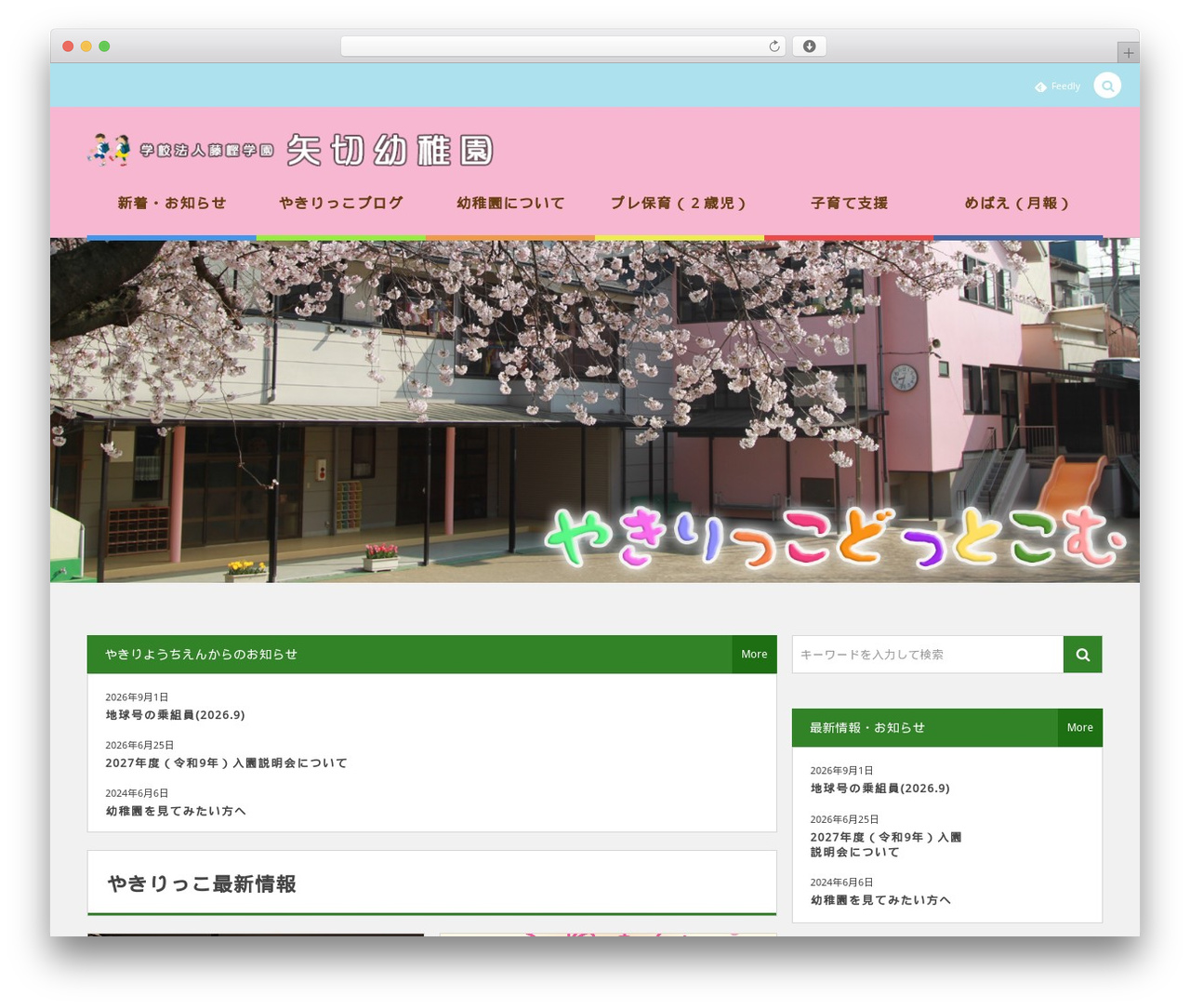This screenshot has width=1190, height=1008.
Task: Click the やきりようちえんからのお知らせ heading
Action: [x=202, y=655]
